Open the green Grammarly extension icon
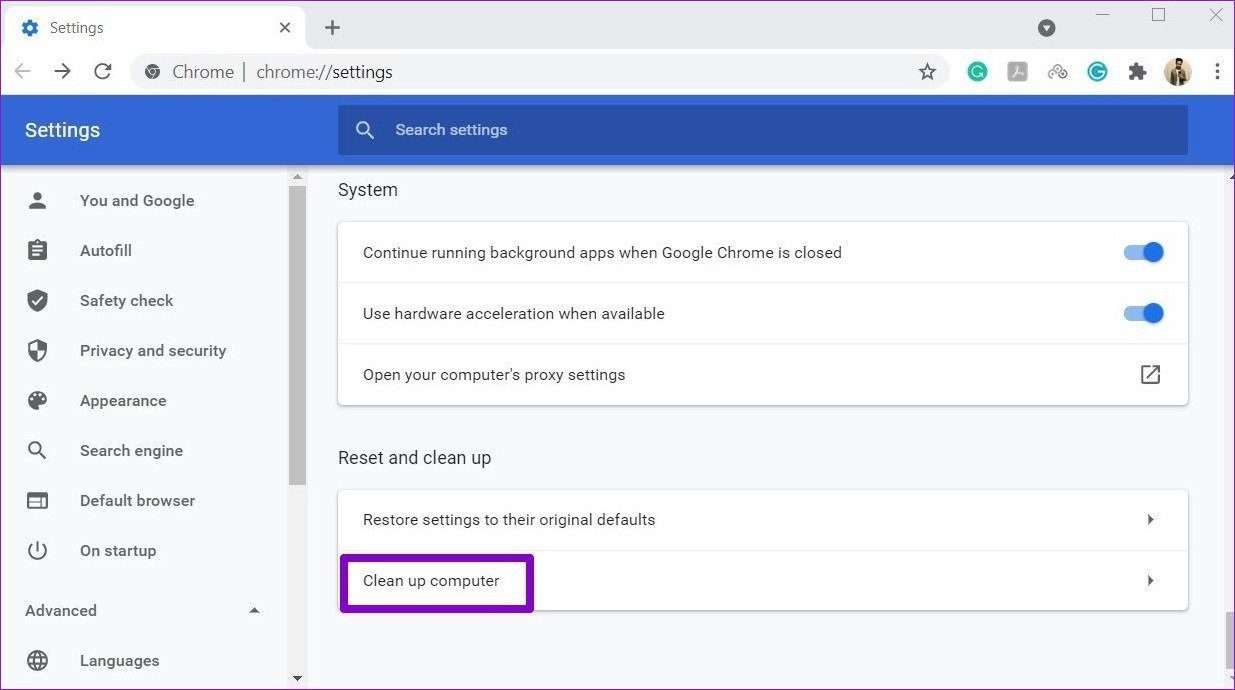1235x690 pixels. (977, 71)
